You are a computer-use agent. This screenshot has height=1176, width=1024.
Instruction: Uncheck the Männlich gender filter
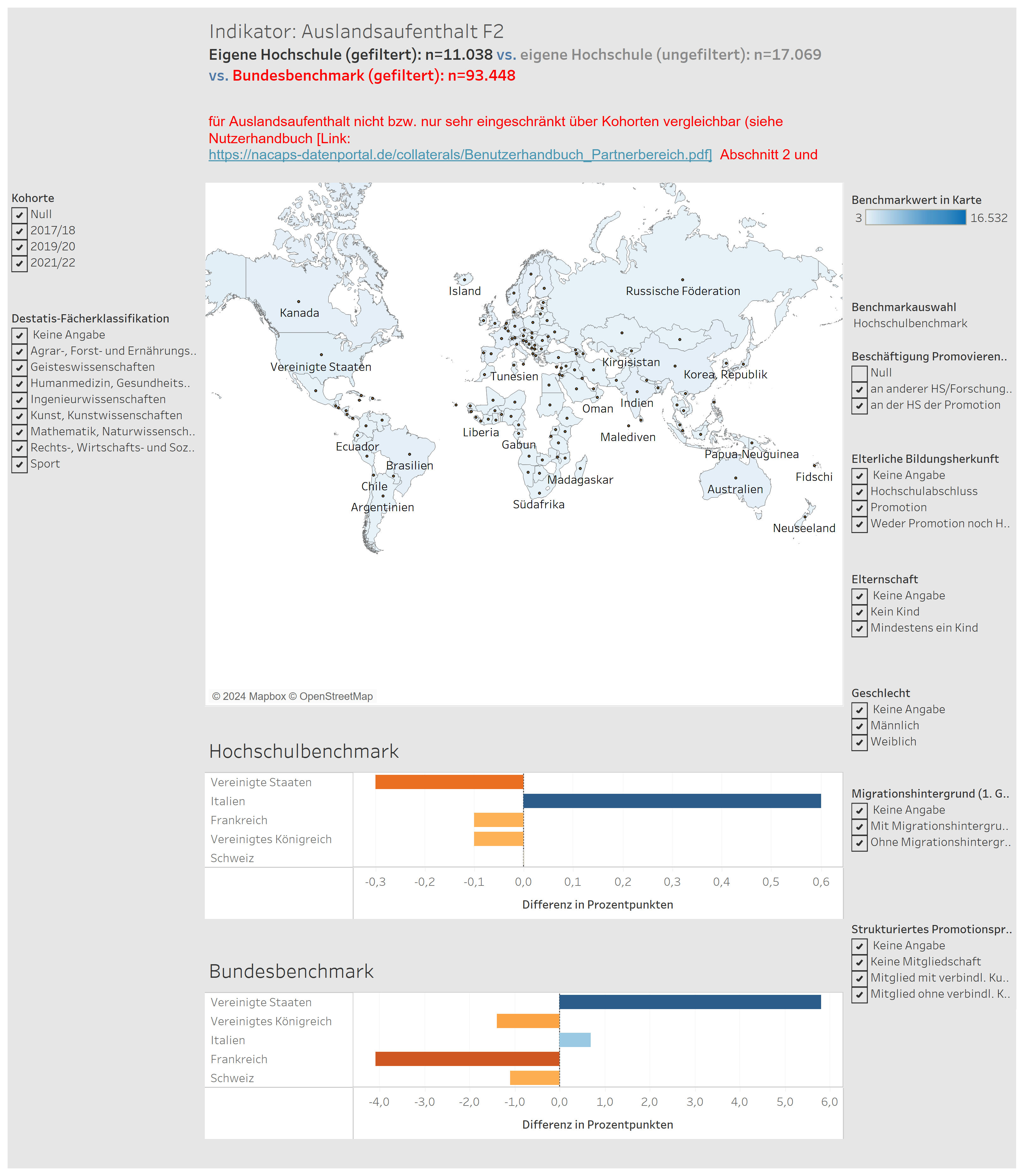point(859,726)
